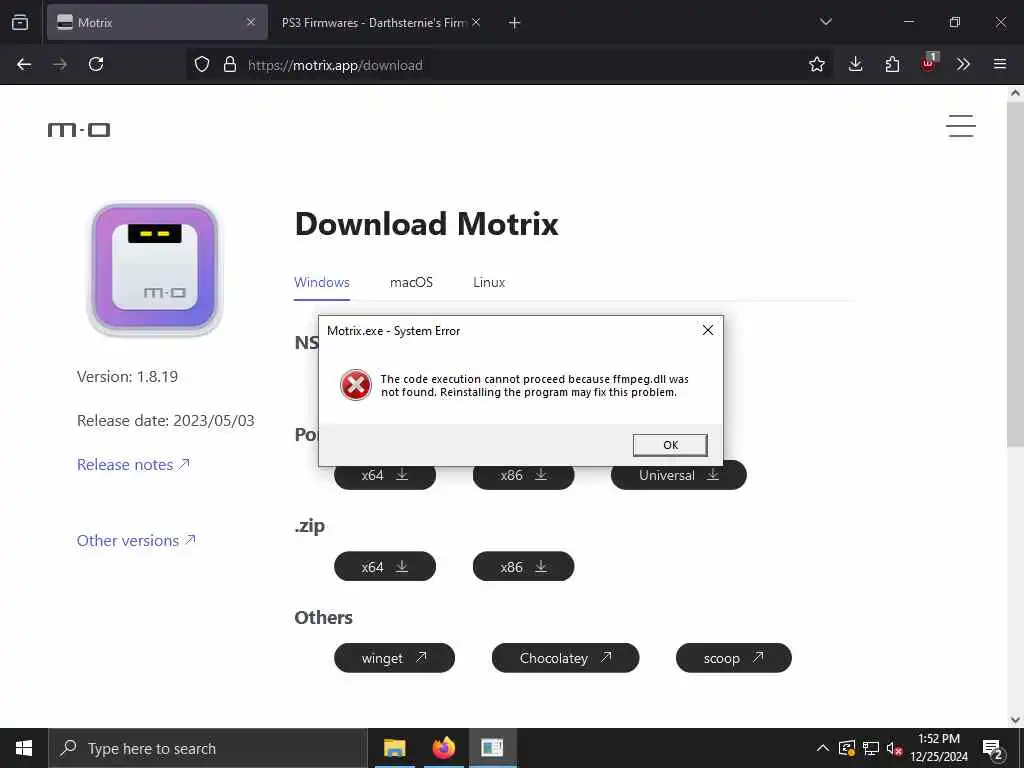Select the Motrix browser tab
Image resolution: width=1024 pixels, height=768 pixels.
[157, 22]
